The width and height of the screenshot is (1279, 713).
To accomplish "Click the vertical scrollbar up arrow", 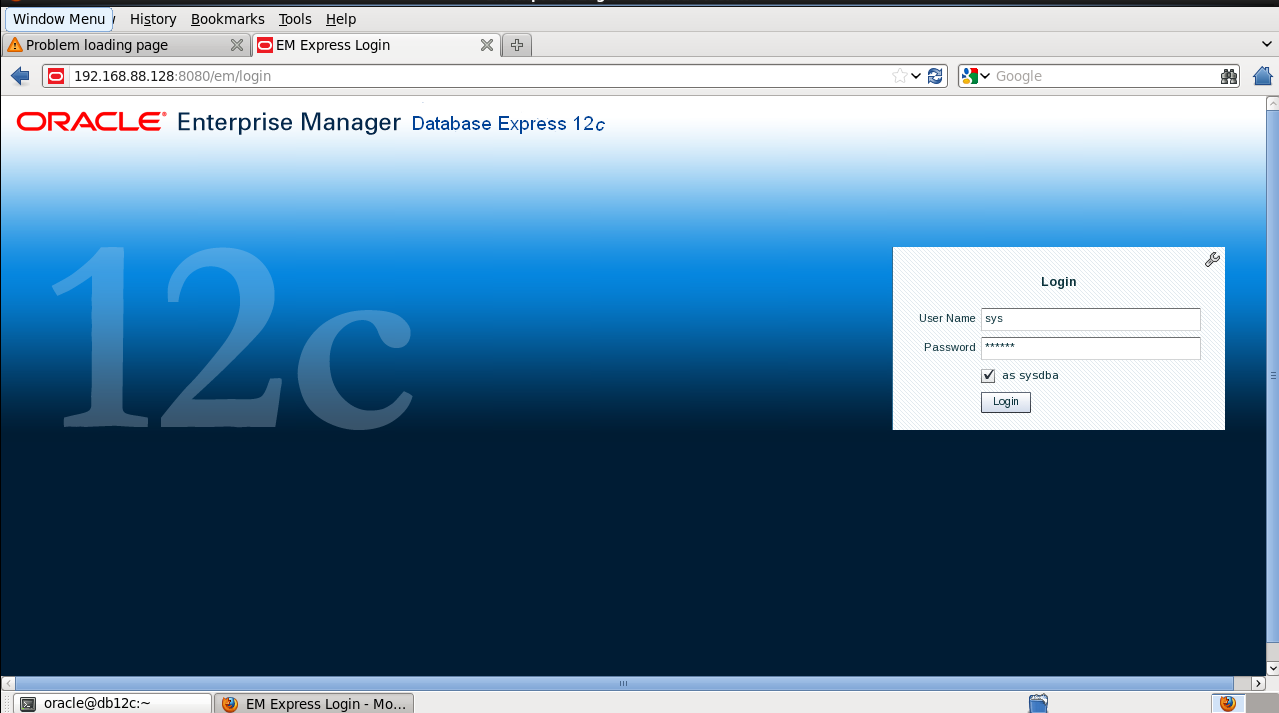I will pyautogui.click(x=1272, y=104).
